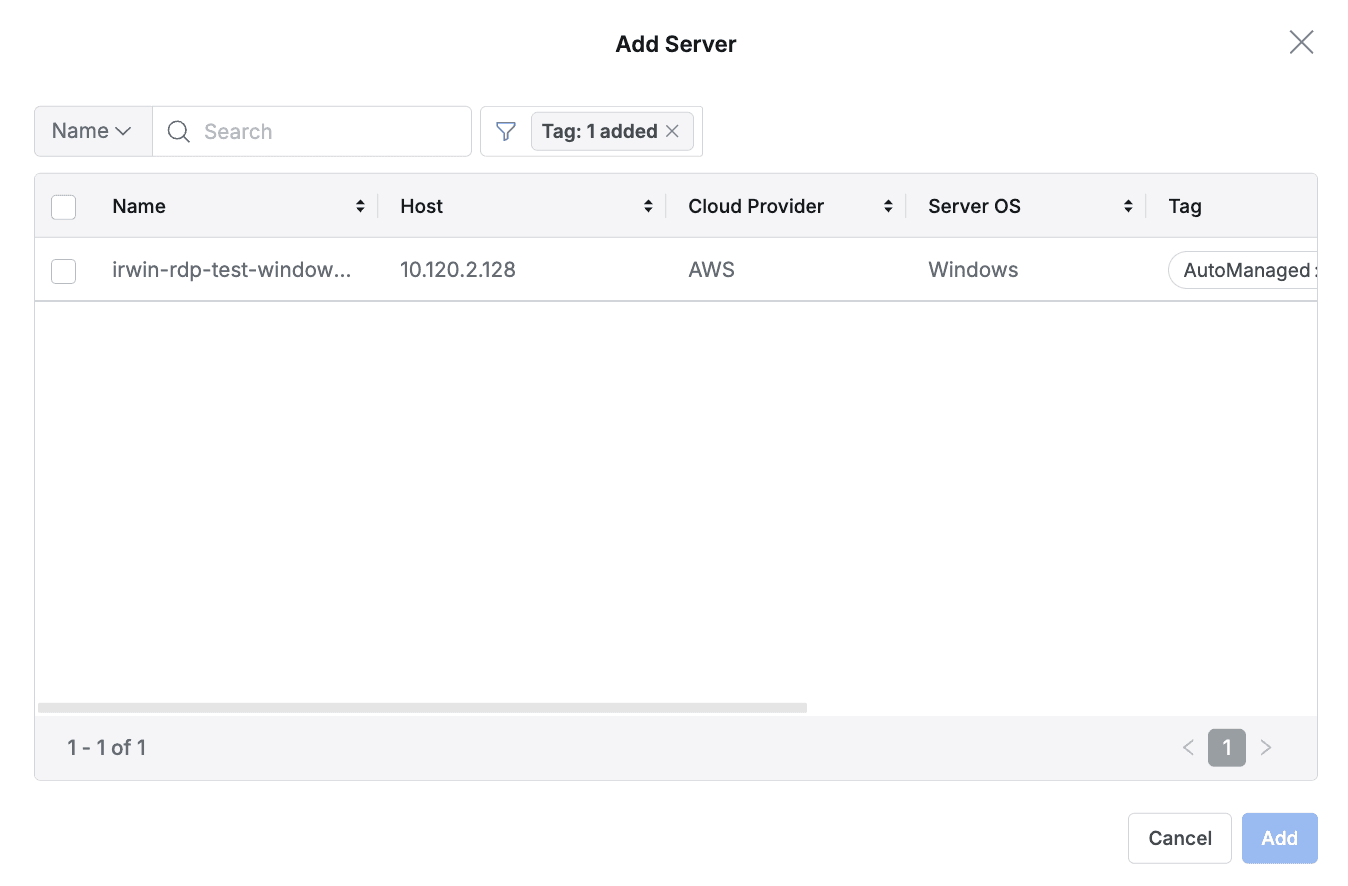Image resolution: width=1348 pixels, height=886 pixels.
Task: Select page 1 in pagination
Action: click(1226, 747)
